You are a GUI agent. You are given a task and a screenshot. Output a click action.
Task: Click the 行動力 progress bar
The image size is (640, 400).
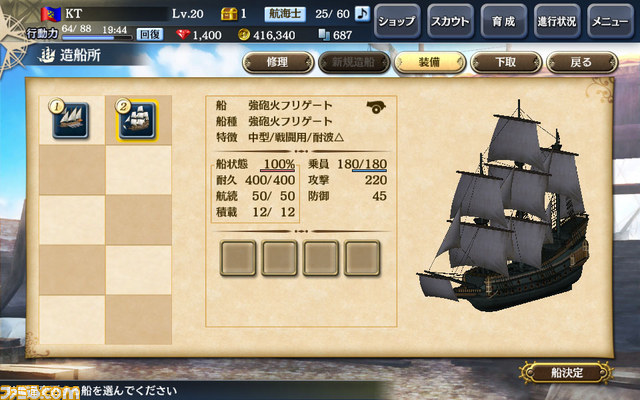(x=97, y=38)
